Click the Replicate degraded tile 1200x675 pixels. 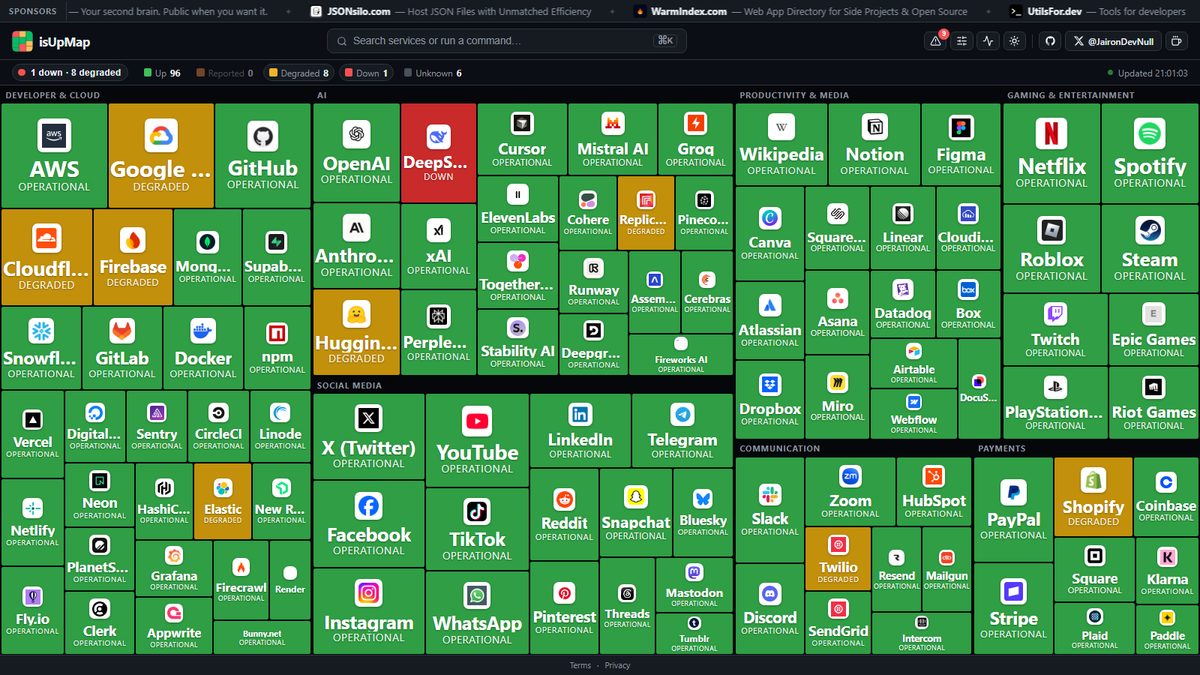point(646,213)
